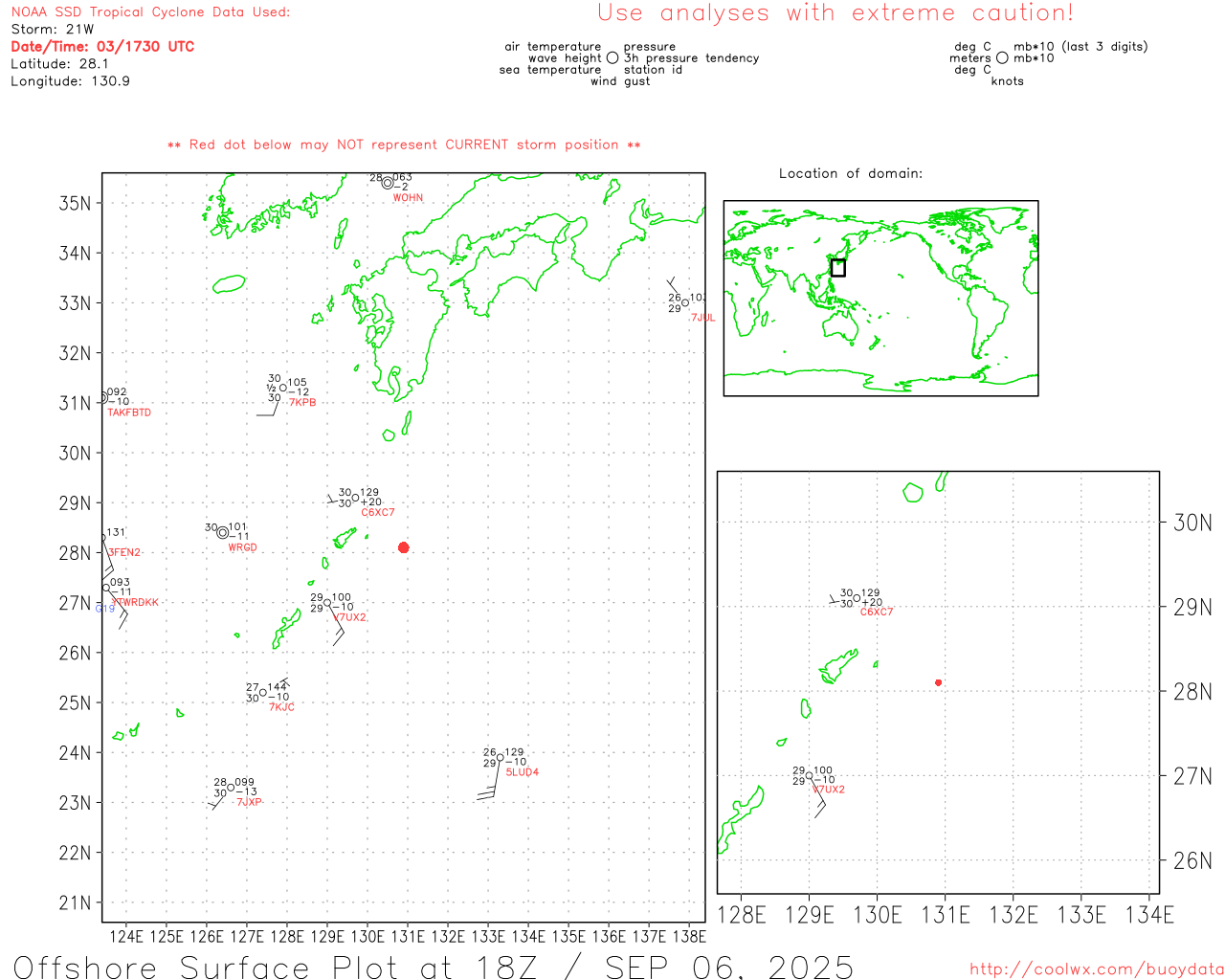The height and width of the screenshot is (980, 1225).
Task: Click pressure value 129 at station 5LUD4
Action: click(x=514, y=753)
